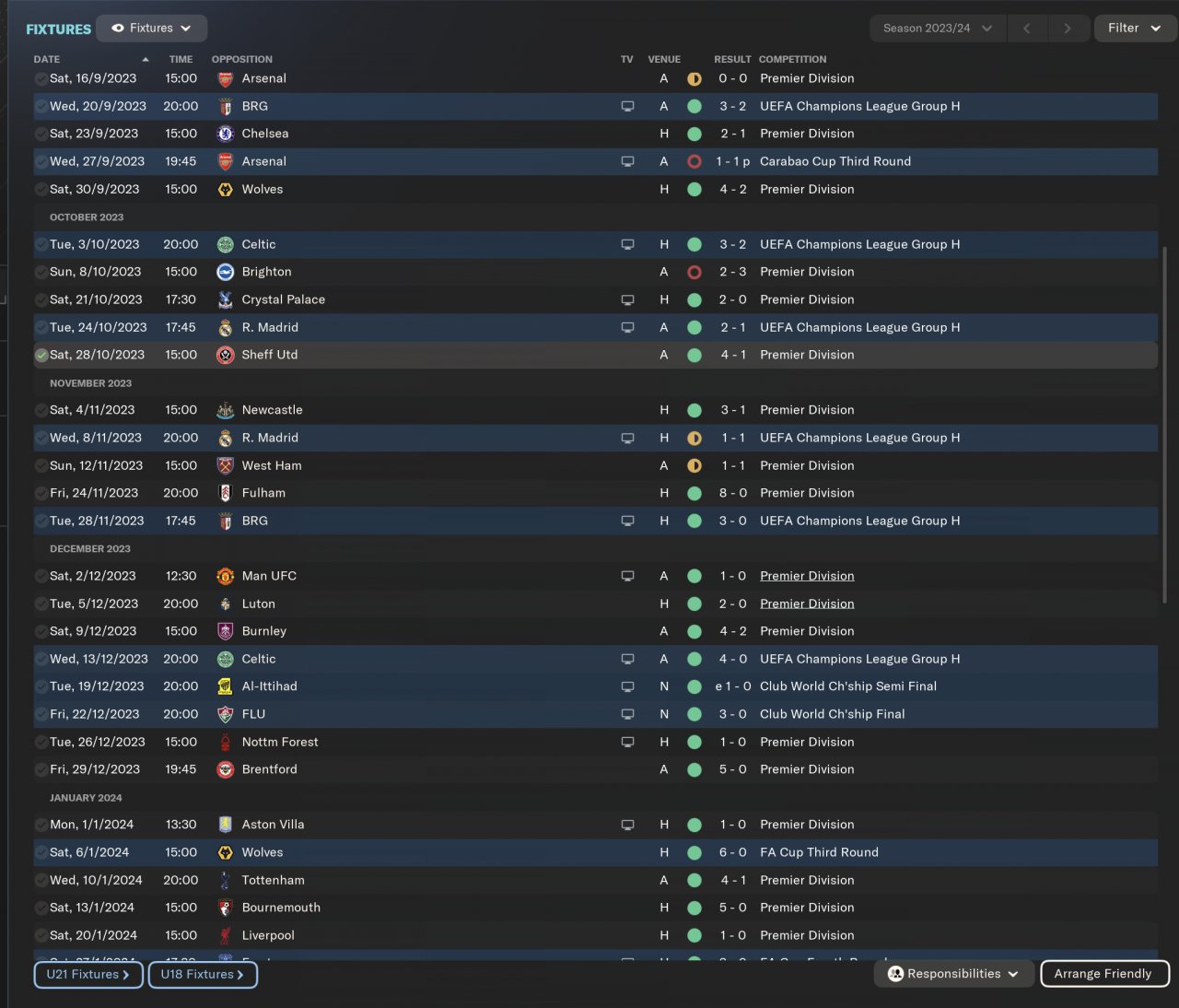Click the Al-Ittihad club badge icon
The image size is (1179, 1008).
tap(225, 687)
